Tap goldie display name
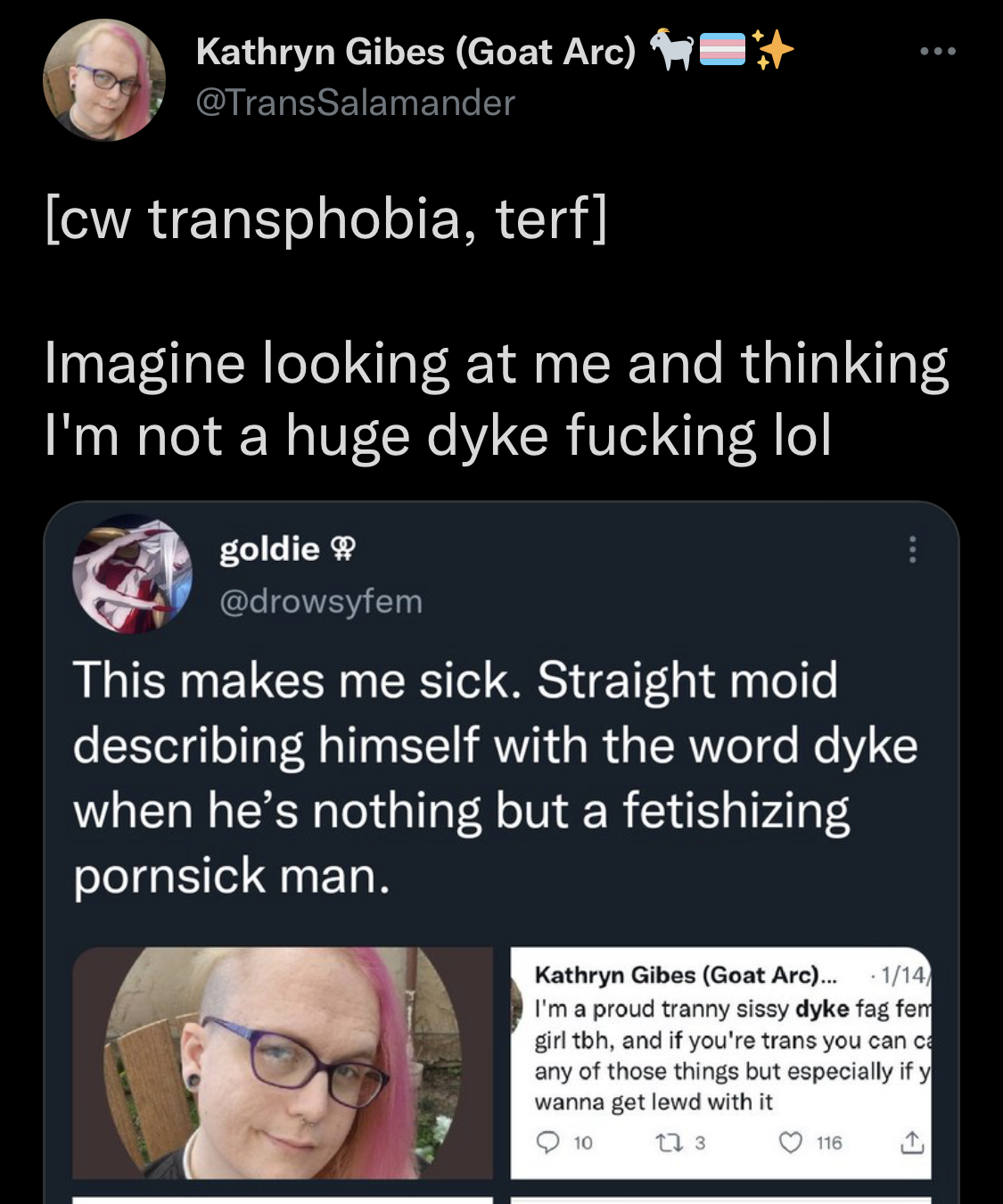The width and height of the screenshot is (1003, 1204). click(269, 548)
